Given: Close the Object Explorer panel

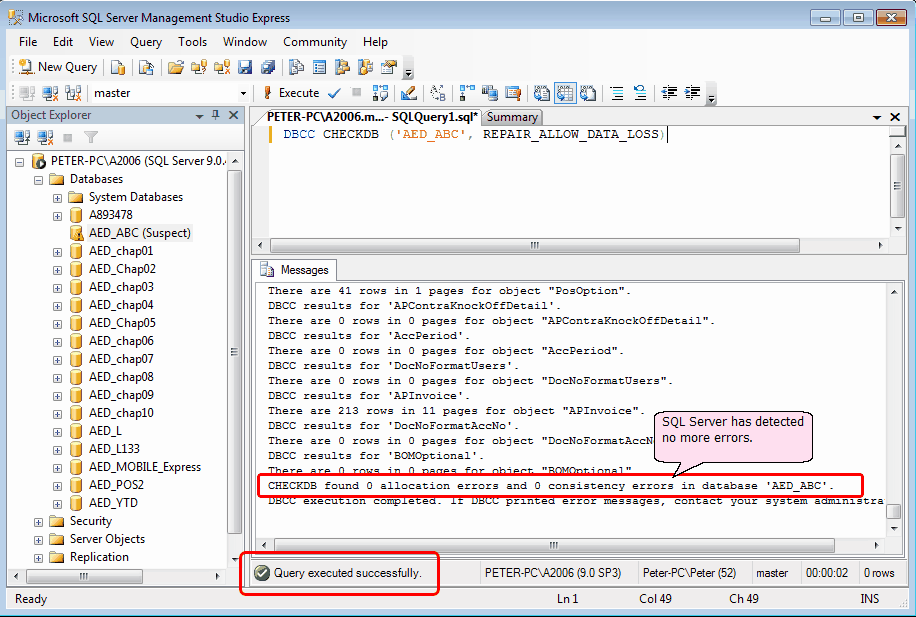Looking at the screenshot, I should pos(234,115).
